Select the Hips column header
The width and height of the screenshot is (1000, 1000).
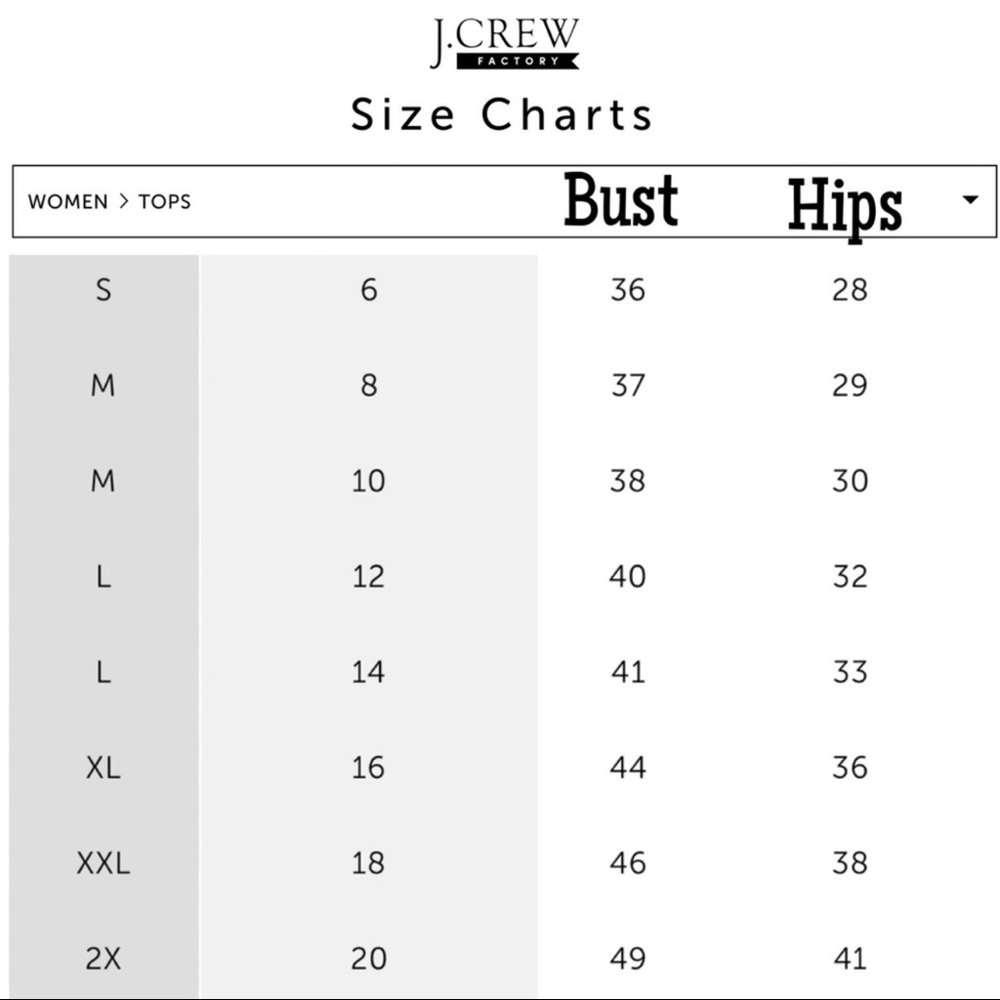[845, 205]
